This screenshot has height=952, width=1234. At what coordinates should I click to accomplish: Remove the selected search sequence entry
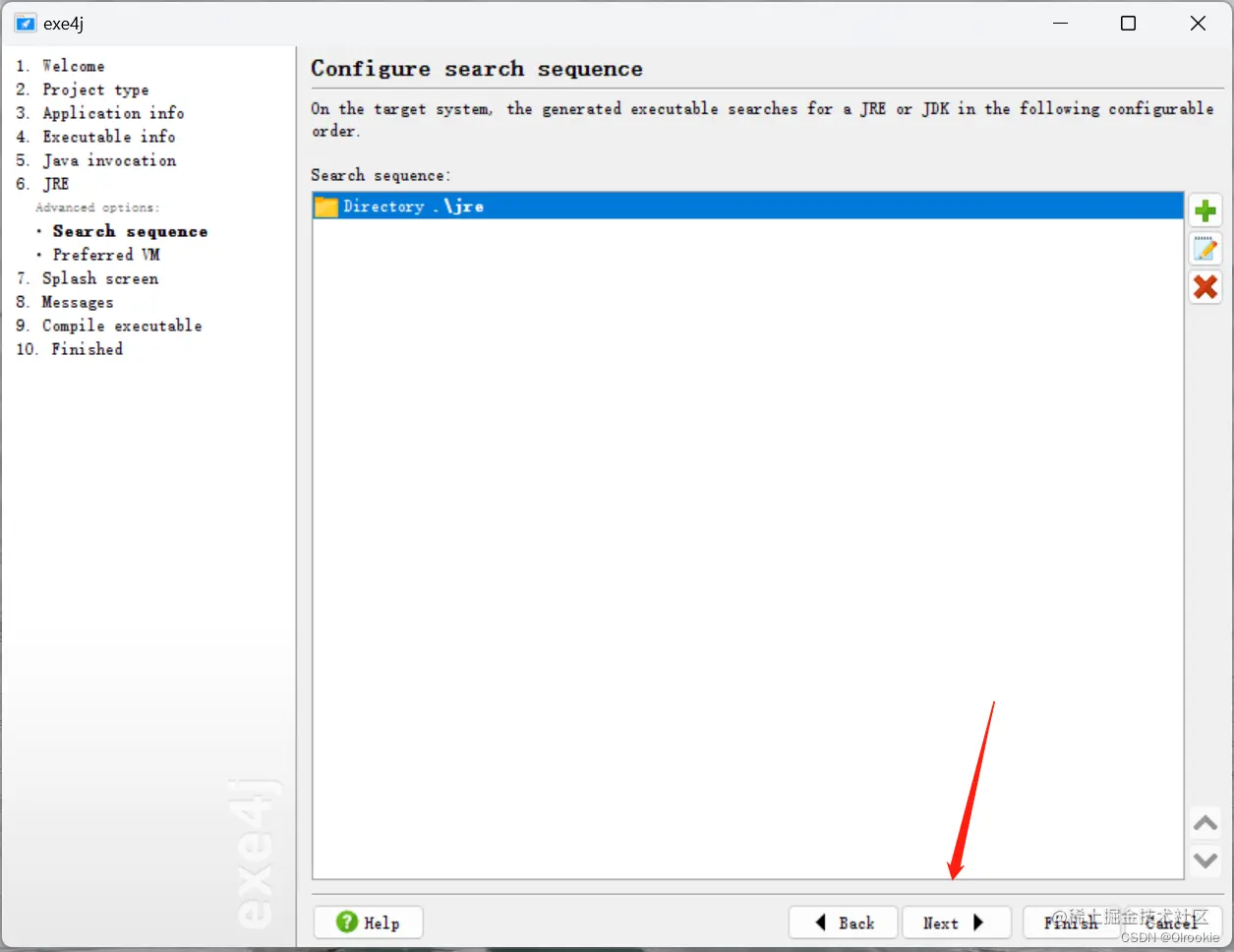coord(1205,286)
